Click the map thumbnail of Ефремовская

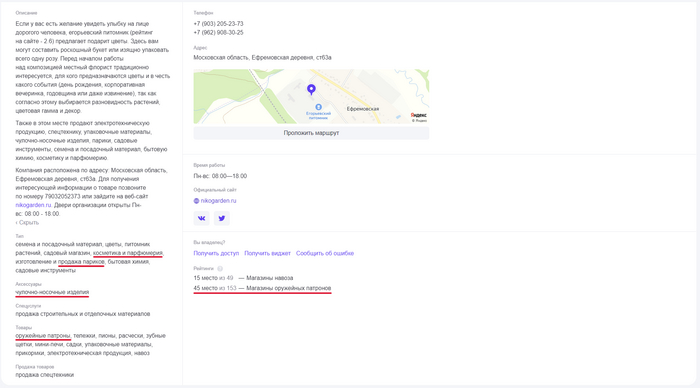tap(311, 96)
